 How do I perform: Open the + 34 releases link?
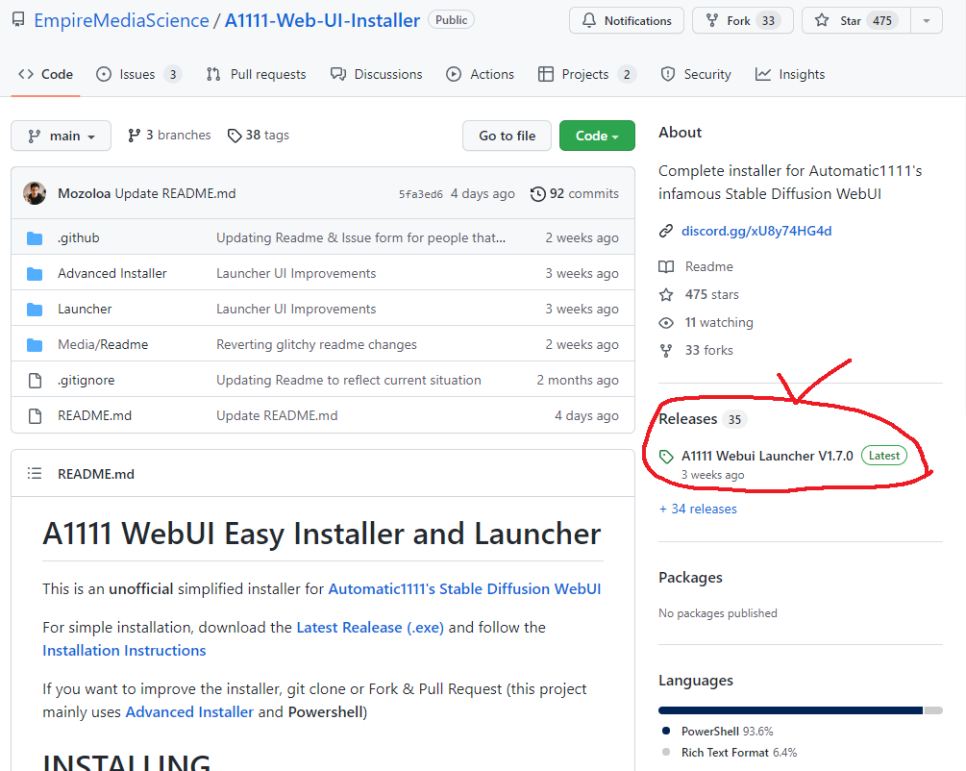click(698, 509)
